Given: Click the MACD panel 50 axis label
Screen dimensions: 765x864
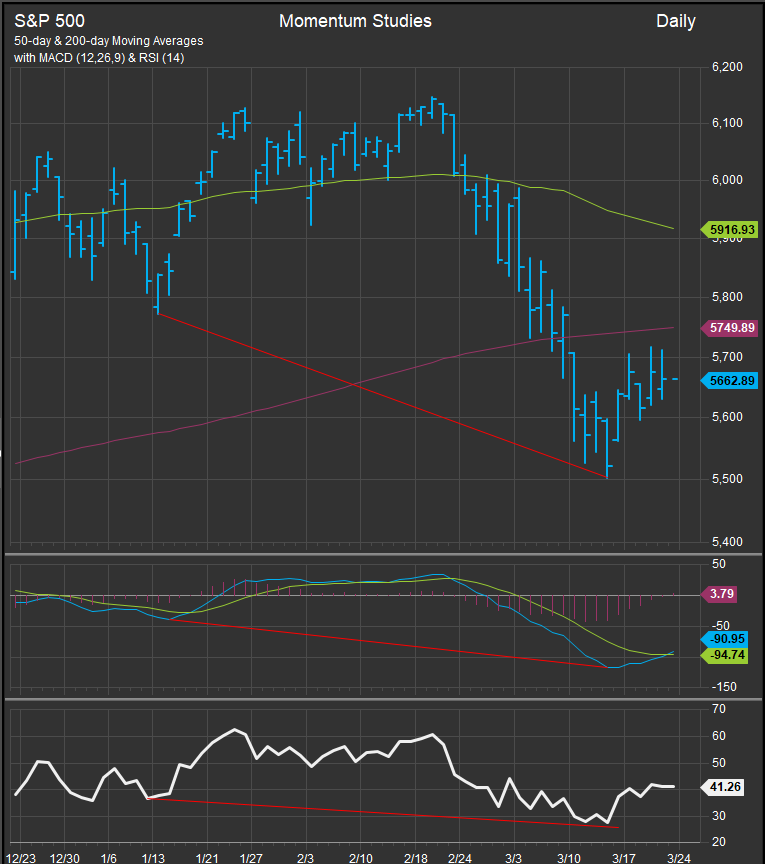Looking at the screenshot, I should (x=719, y=564).
